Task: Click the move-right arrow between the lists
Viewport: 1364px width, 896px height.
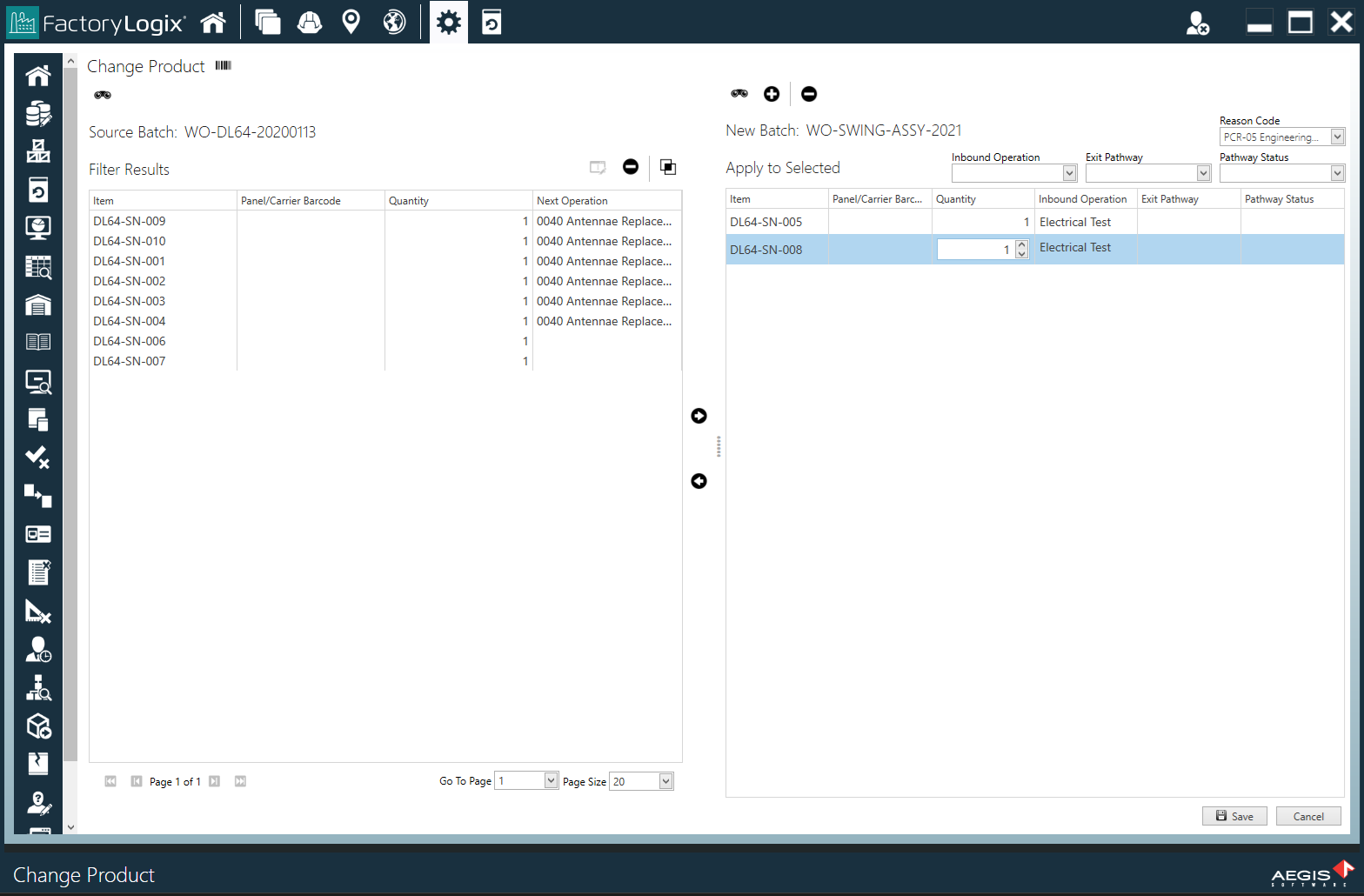Action: coord(699,416)
